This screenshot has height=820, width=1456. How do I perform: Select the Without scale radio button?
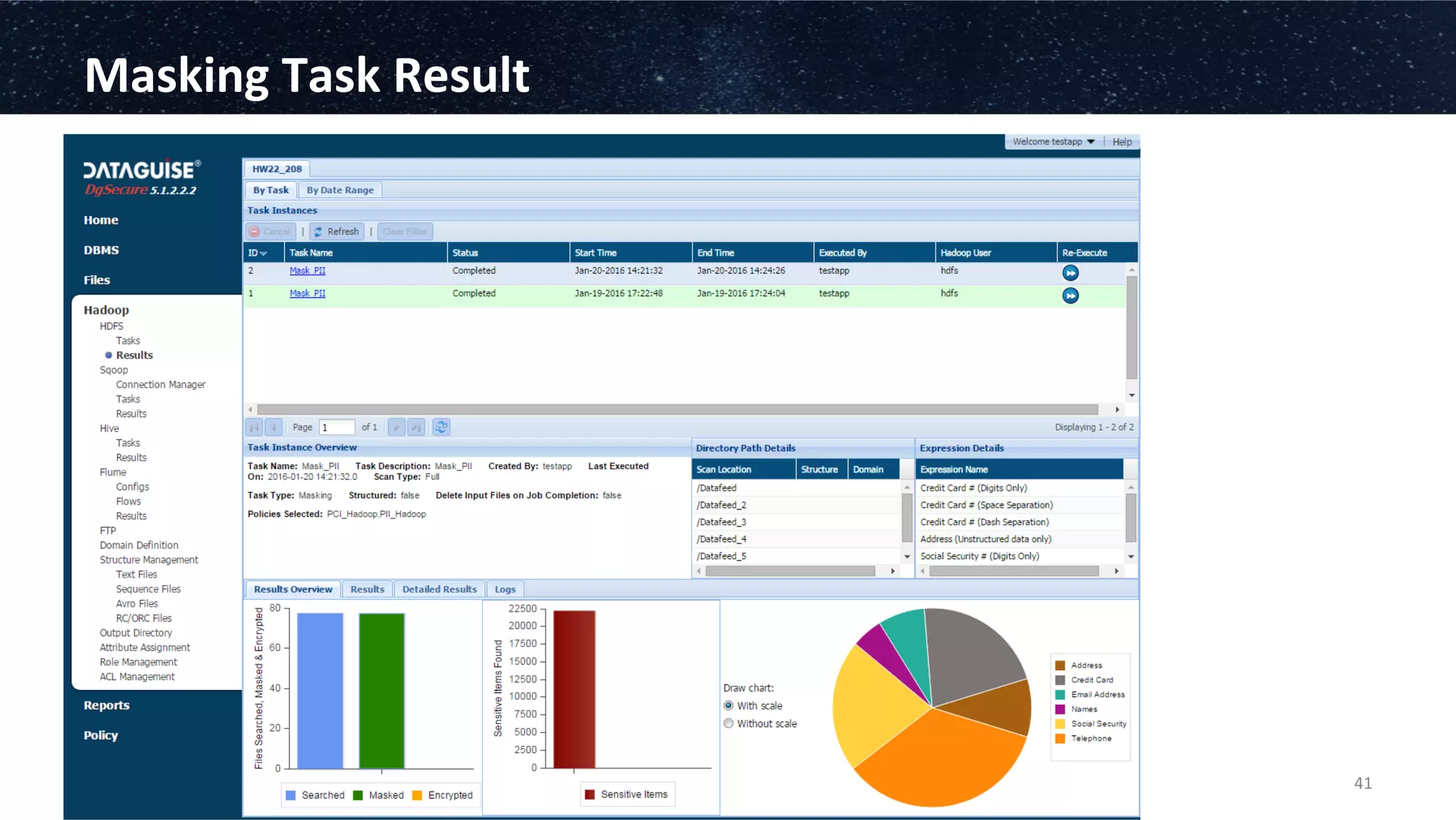(729, 723)
